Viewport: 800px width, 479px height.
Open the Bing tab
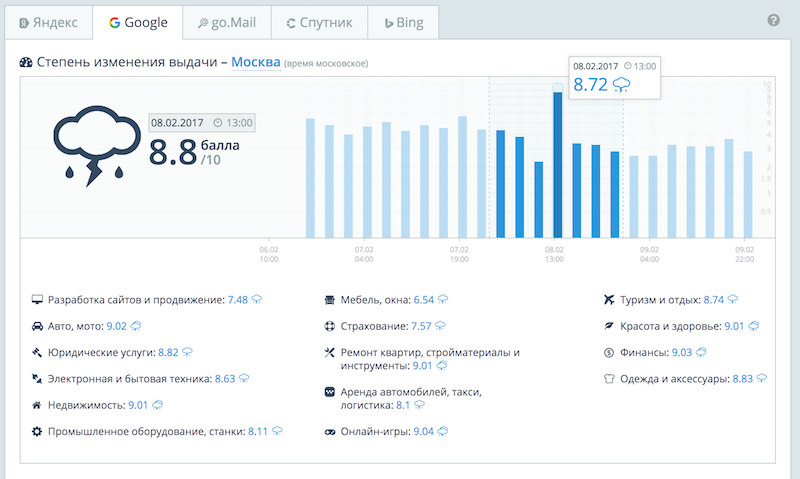[402, 22]
